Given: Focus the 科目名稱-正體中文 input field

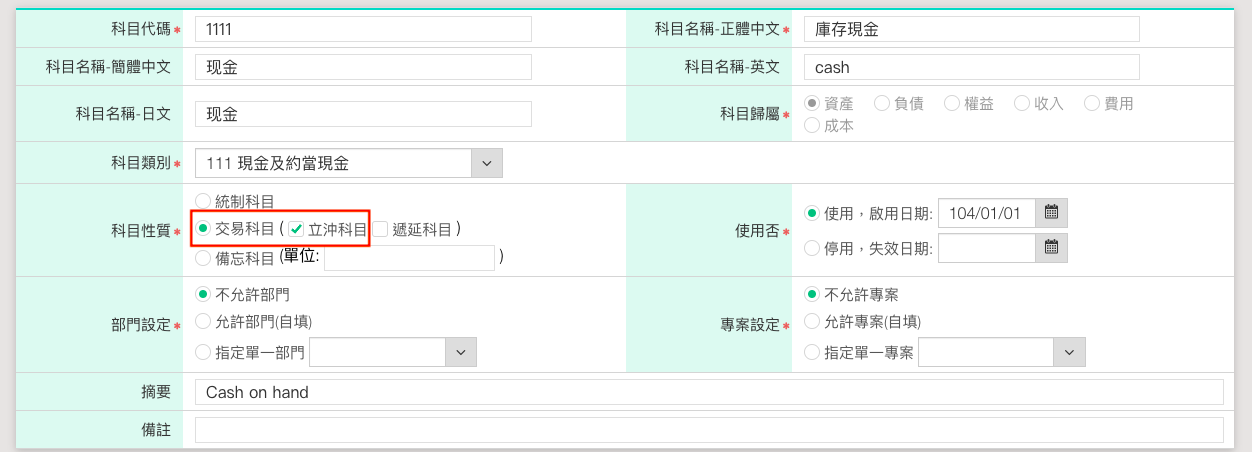Looking at the screenshot, I should [971, 30].
